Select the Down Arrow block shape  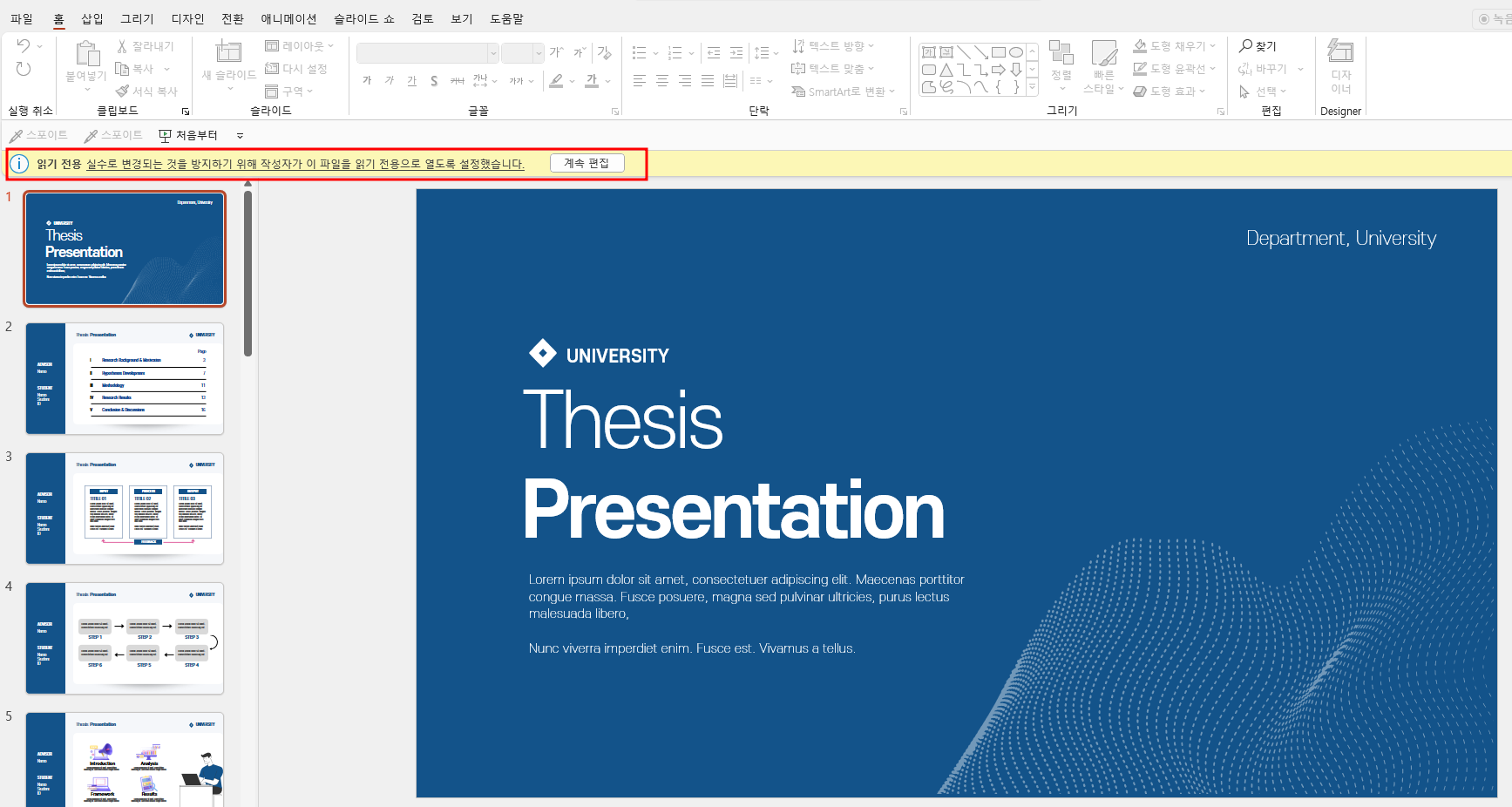coord(1016,70)
